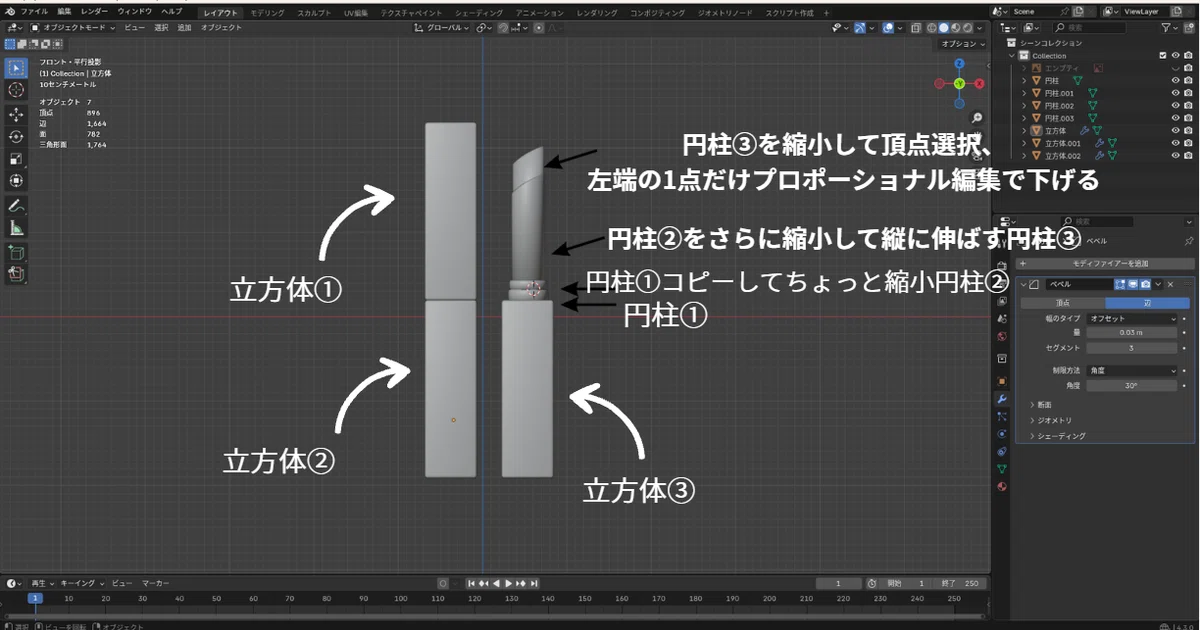Open the Modifier properties wrench tab

[x=1002, y=399]
